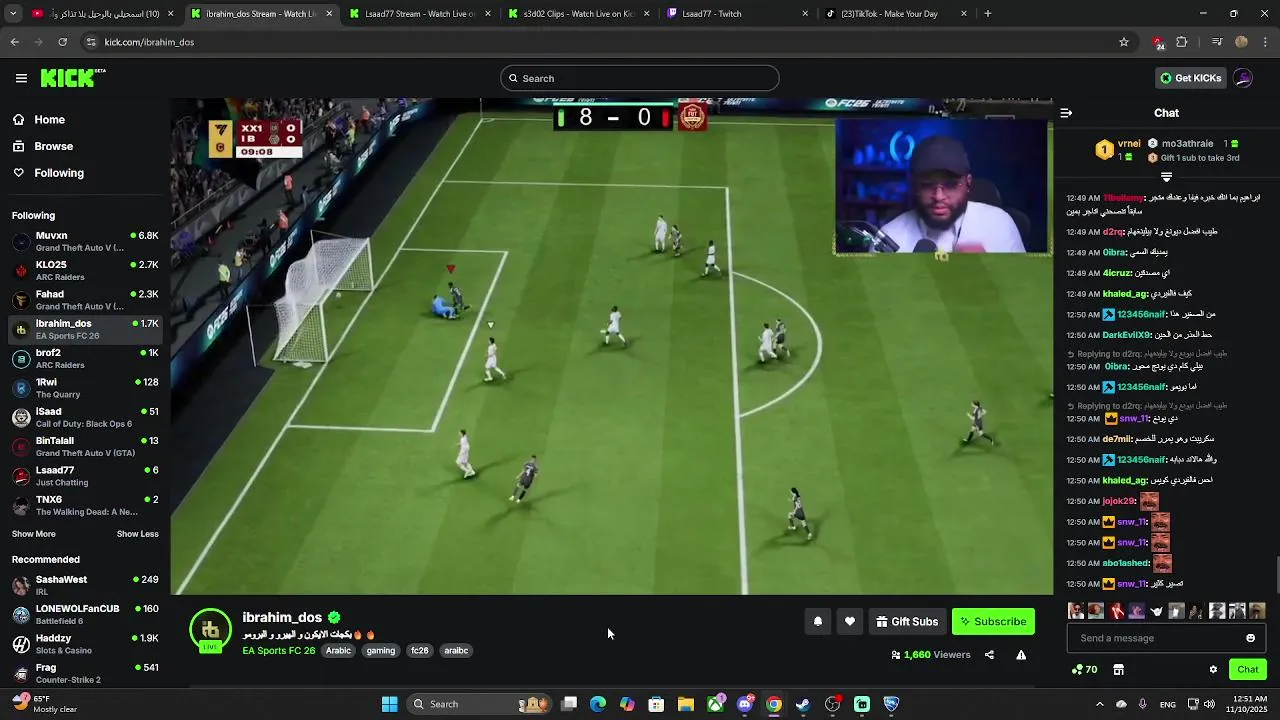This screenshot has width=1280, height=720.
Task: Open brof2 channel in Following list
Action: (85, 358)
